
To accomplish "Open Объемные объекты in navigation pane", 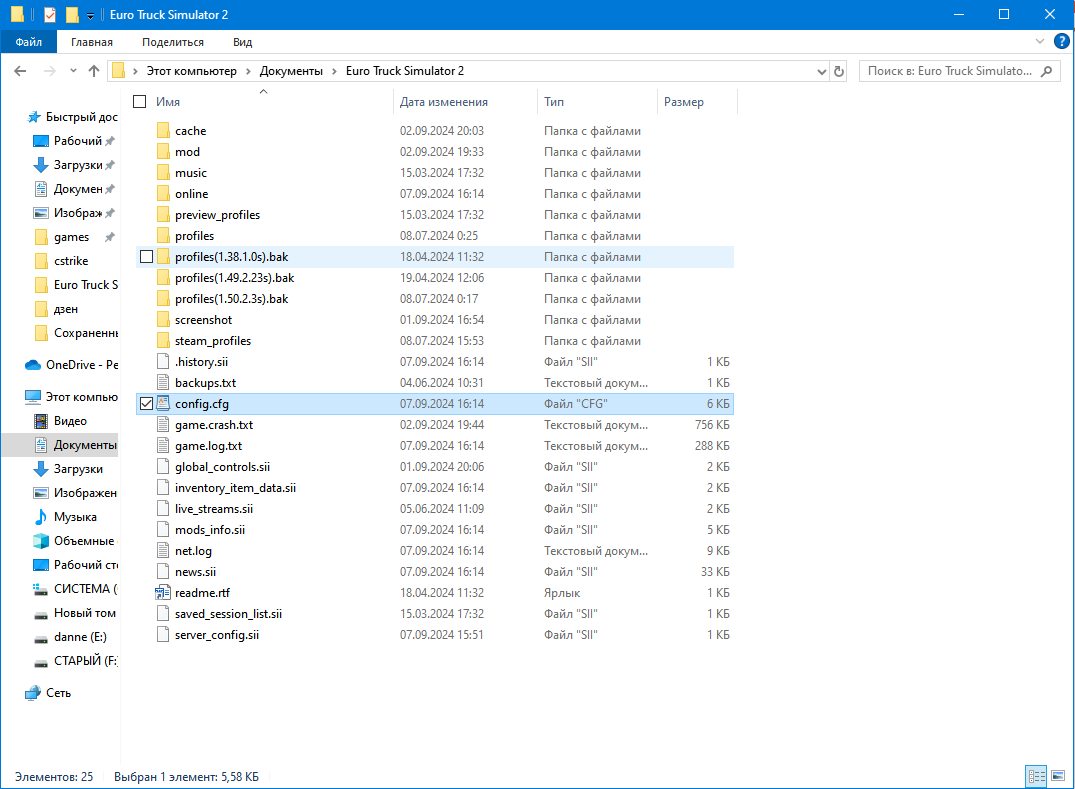I will coord(75,541).
